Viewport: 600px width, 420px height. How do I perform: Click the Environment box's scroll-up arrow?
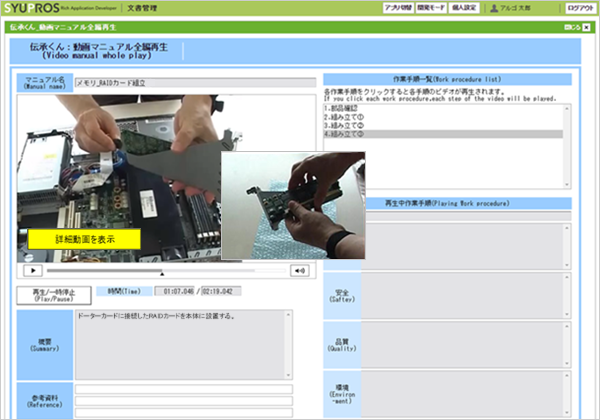coord(567,376)
